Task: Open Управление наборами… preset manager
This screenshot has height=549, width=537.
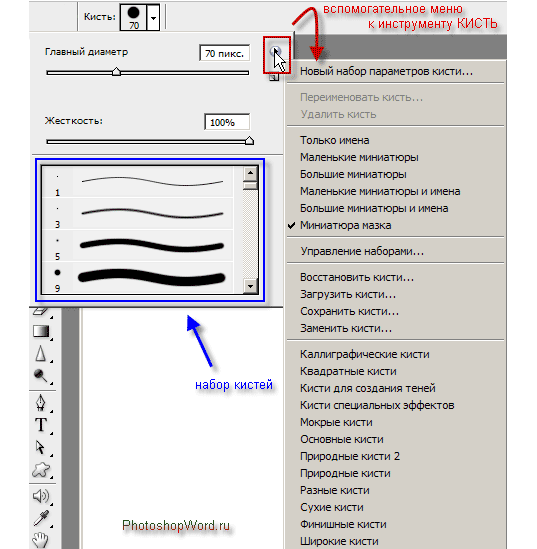Action: click(x=396, y=251)
